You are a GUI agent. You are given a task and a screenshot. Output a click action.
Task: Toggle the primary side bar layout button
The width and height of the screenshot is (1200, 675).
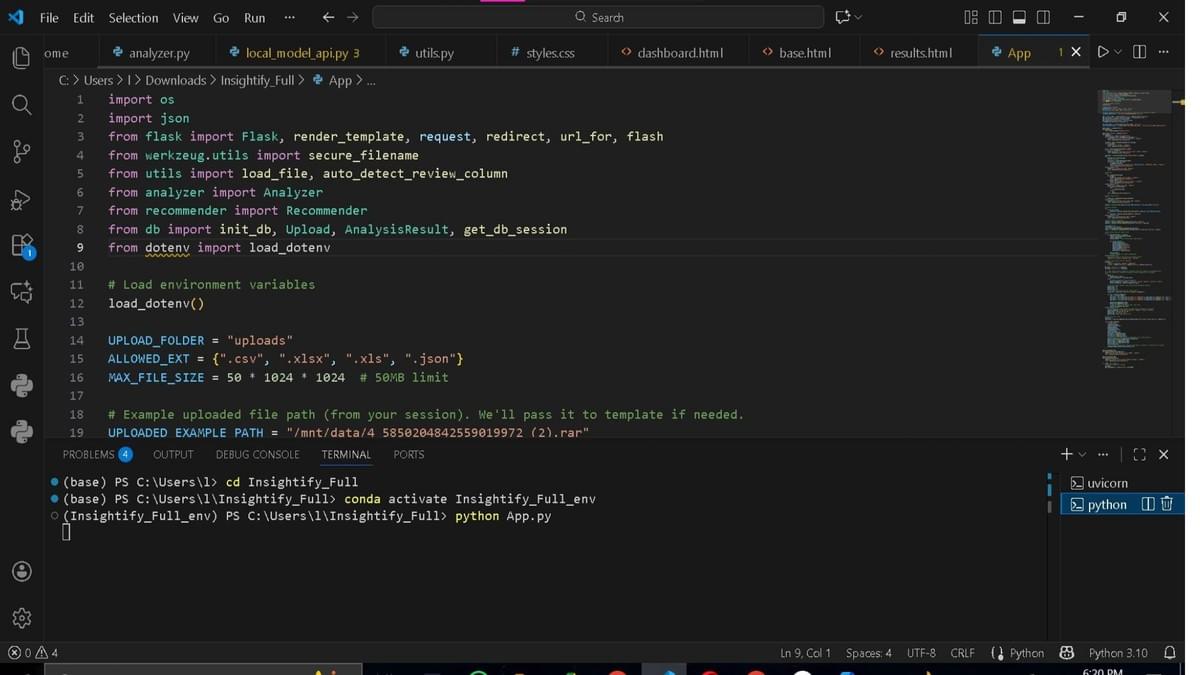tap(995, 17)
